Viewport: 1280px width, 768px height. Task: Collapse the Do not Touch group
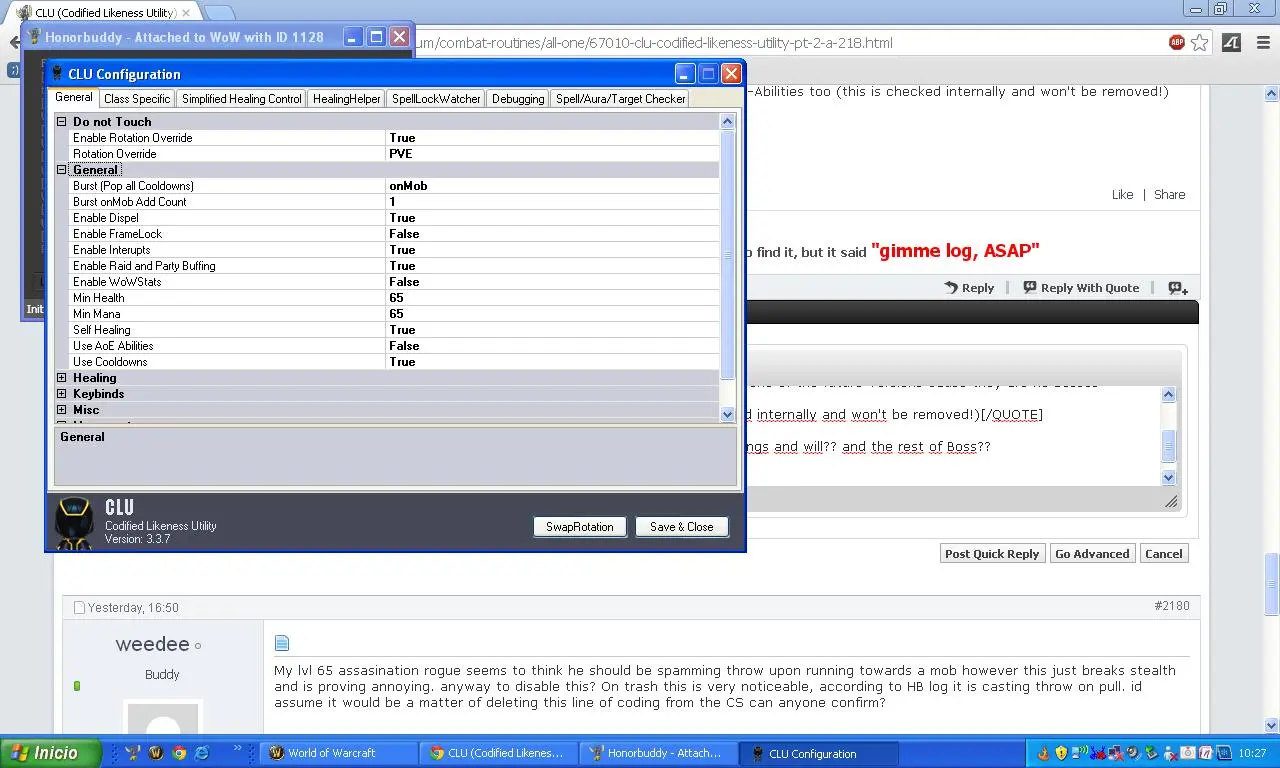click(62, 122)
